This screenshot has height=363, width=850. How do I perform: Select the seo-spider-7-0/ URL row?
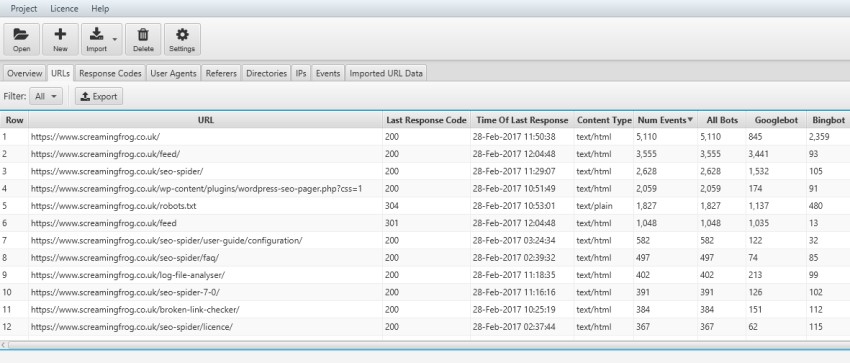[x=125, y=293]
